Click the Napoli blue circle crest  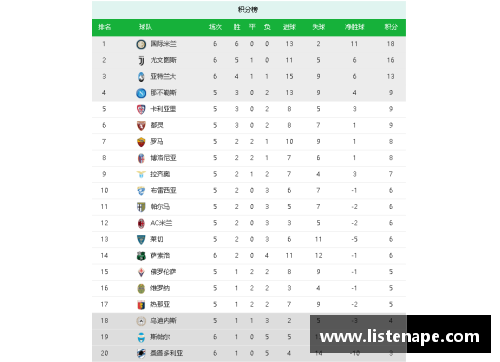click(x=141, y=93)
